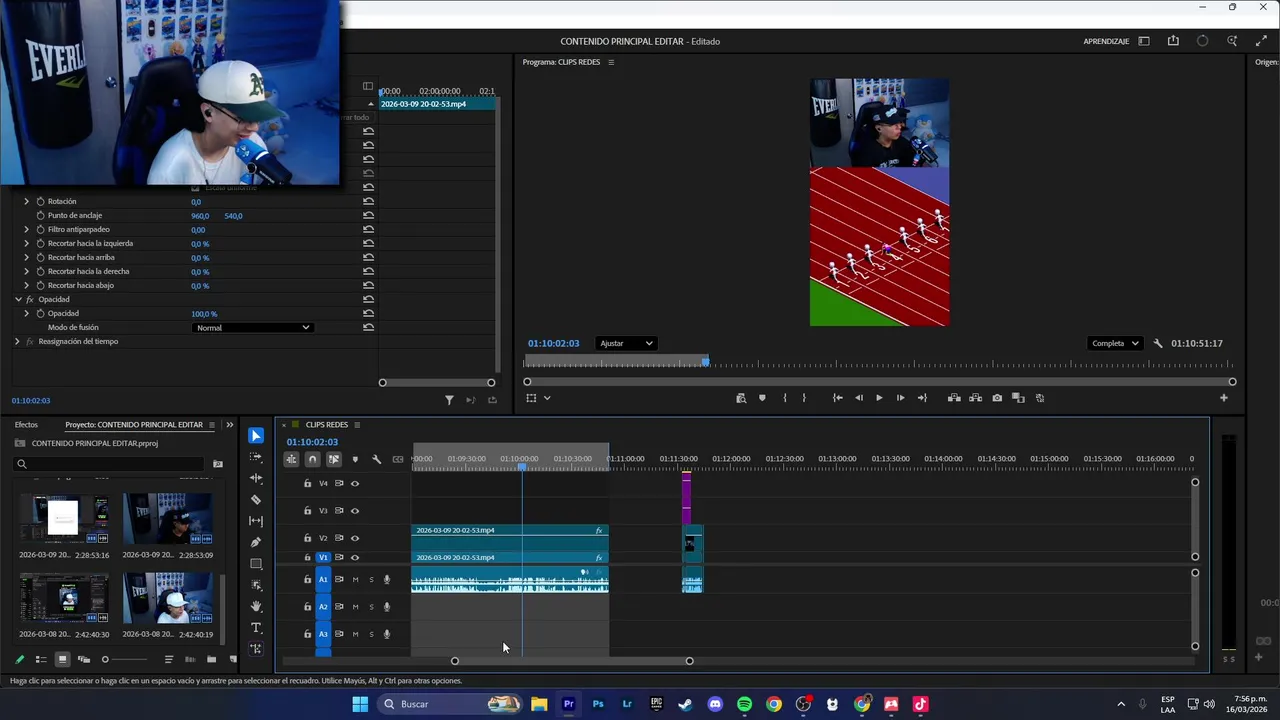
Task: Click the filter icon in Effect Controls
Action: (x=449, y=400)
